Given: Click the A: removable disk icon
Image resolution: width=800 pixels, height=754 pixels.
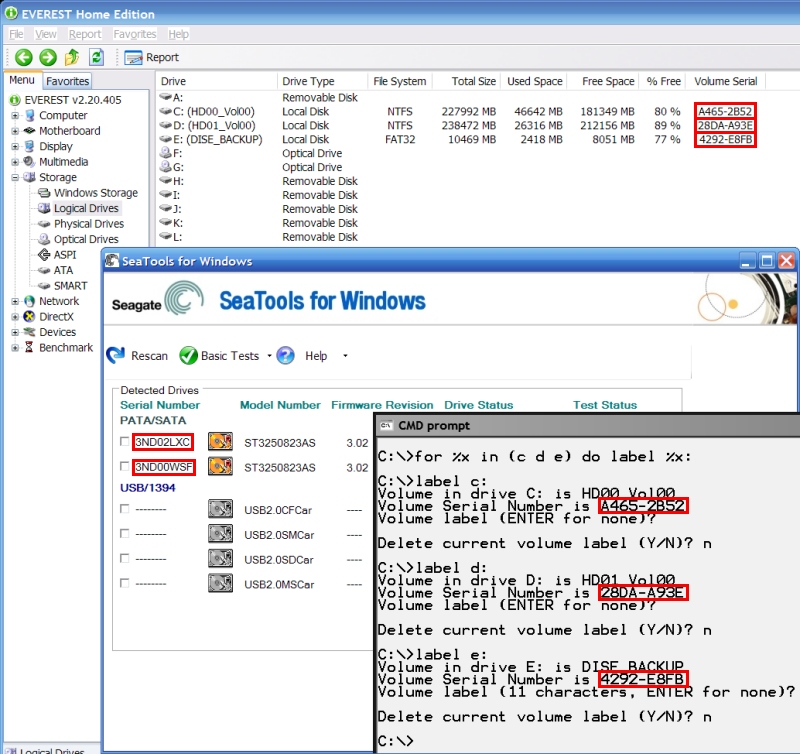Looking at the screenshot, I should (x=165, y=96).
